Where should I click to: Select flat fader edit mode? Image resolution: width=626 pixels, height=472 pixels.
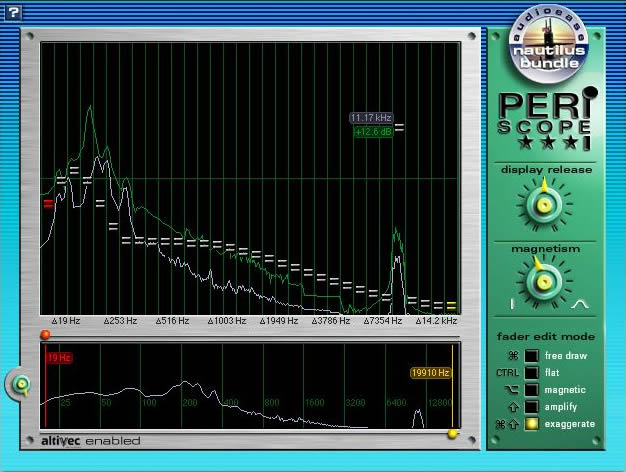(533, 372)
